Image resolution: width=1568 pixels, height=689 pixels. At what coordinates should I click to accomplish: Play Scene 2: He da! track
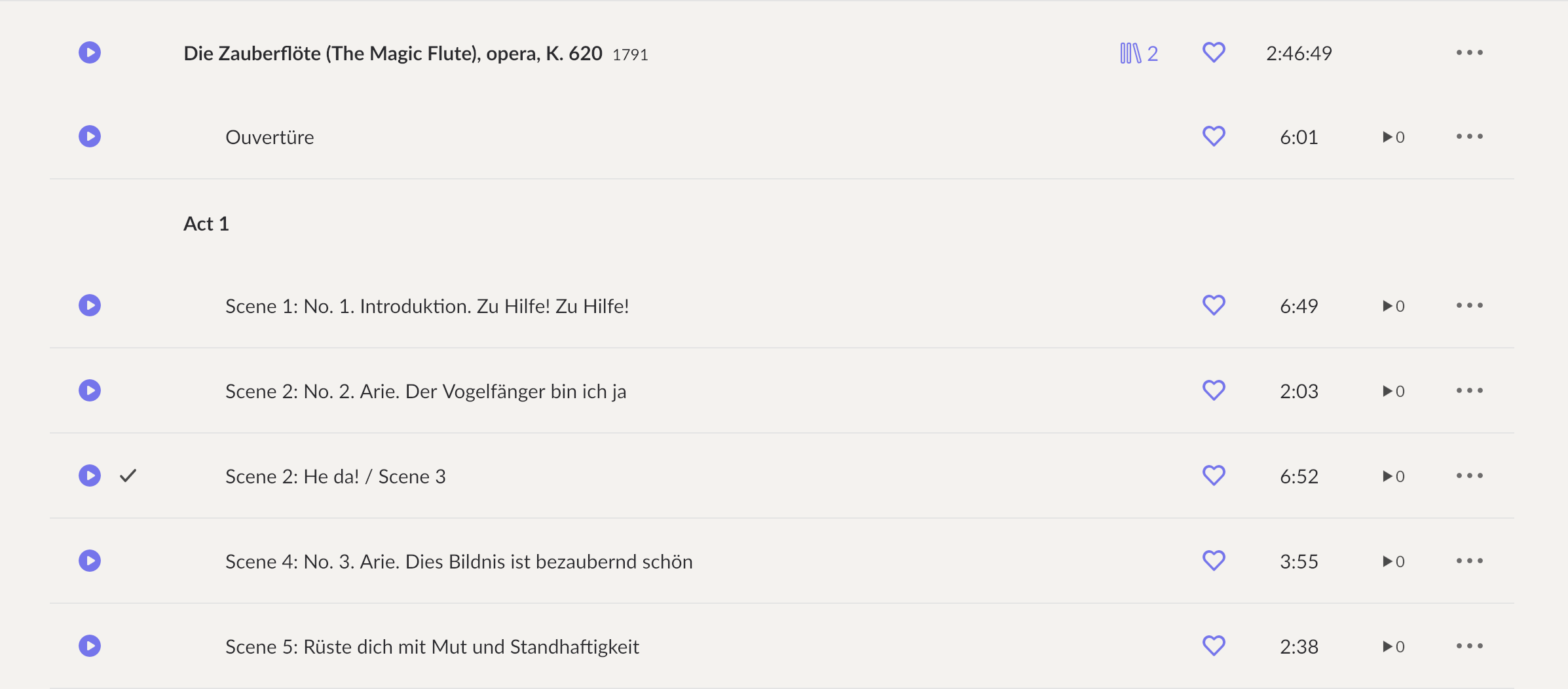point(90,475)
